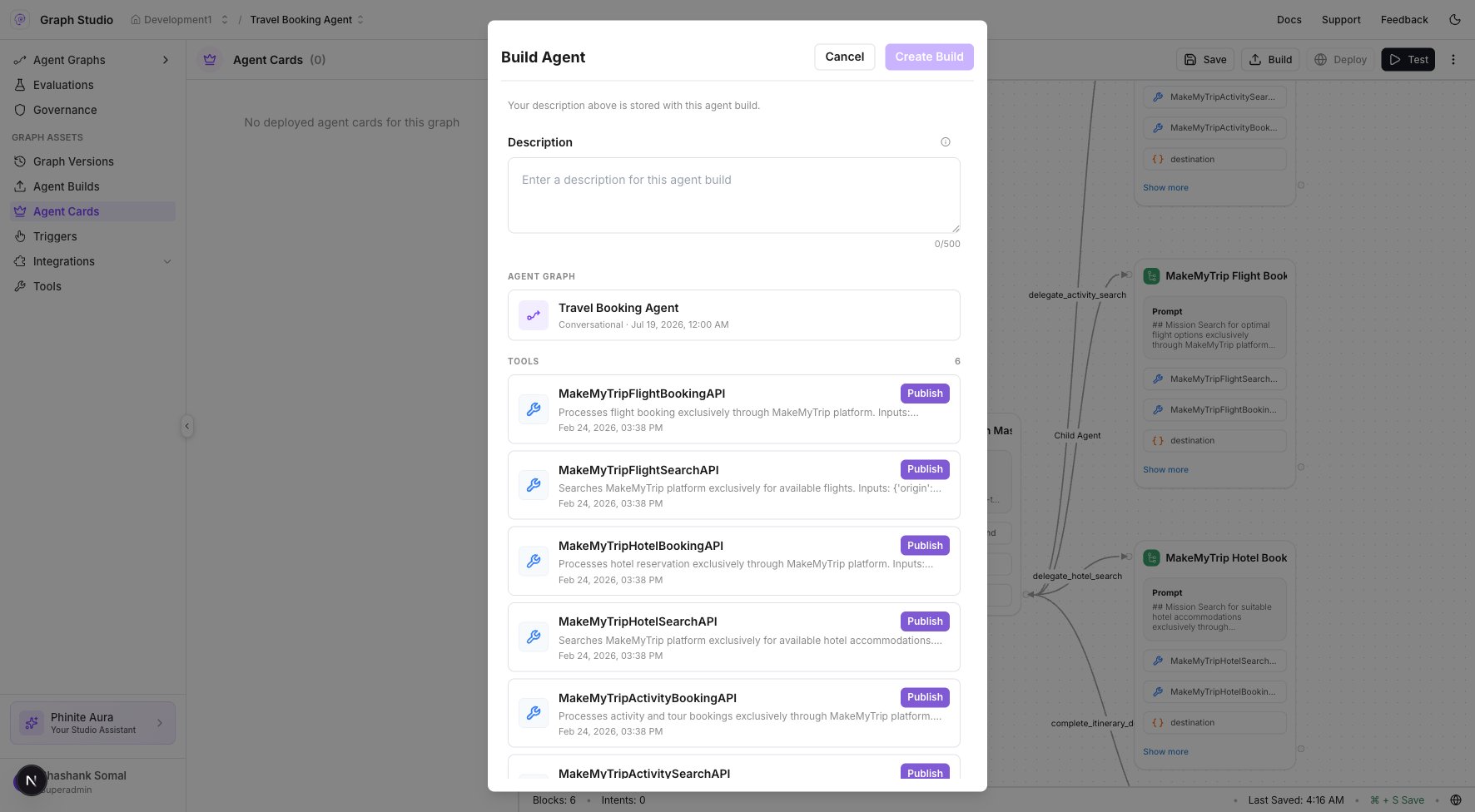This screenshot has width=1475, height=812.
Task: Publish the MakeMyTripActivityBookingAPI tool
Action: pos(925,697)
